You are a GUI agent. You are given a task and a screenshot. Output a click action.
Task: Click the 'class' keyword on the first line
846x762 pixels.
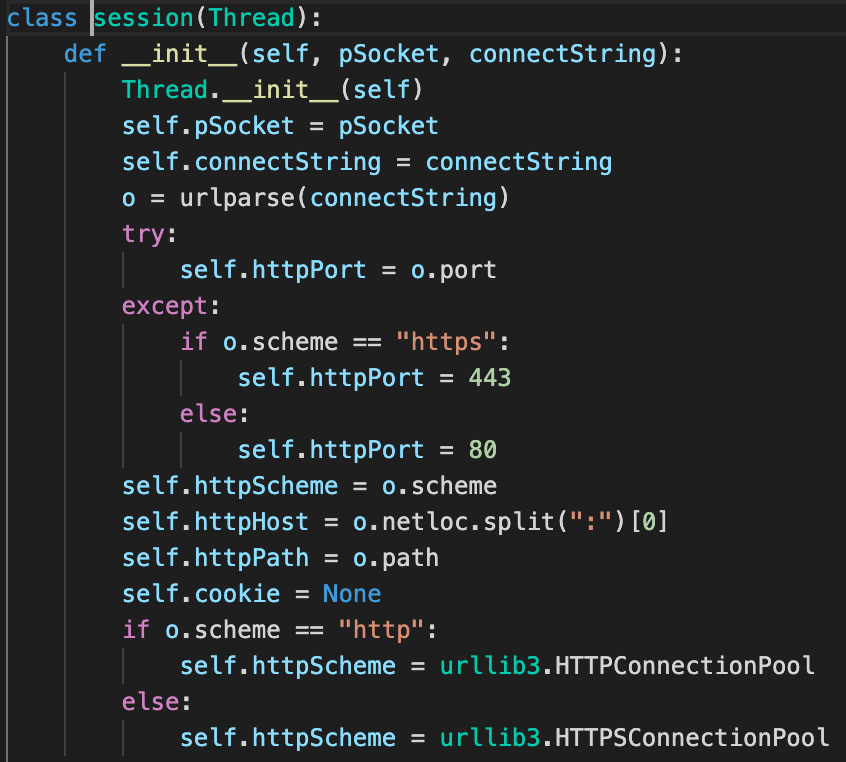42,18
